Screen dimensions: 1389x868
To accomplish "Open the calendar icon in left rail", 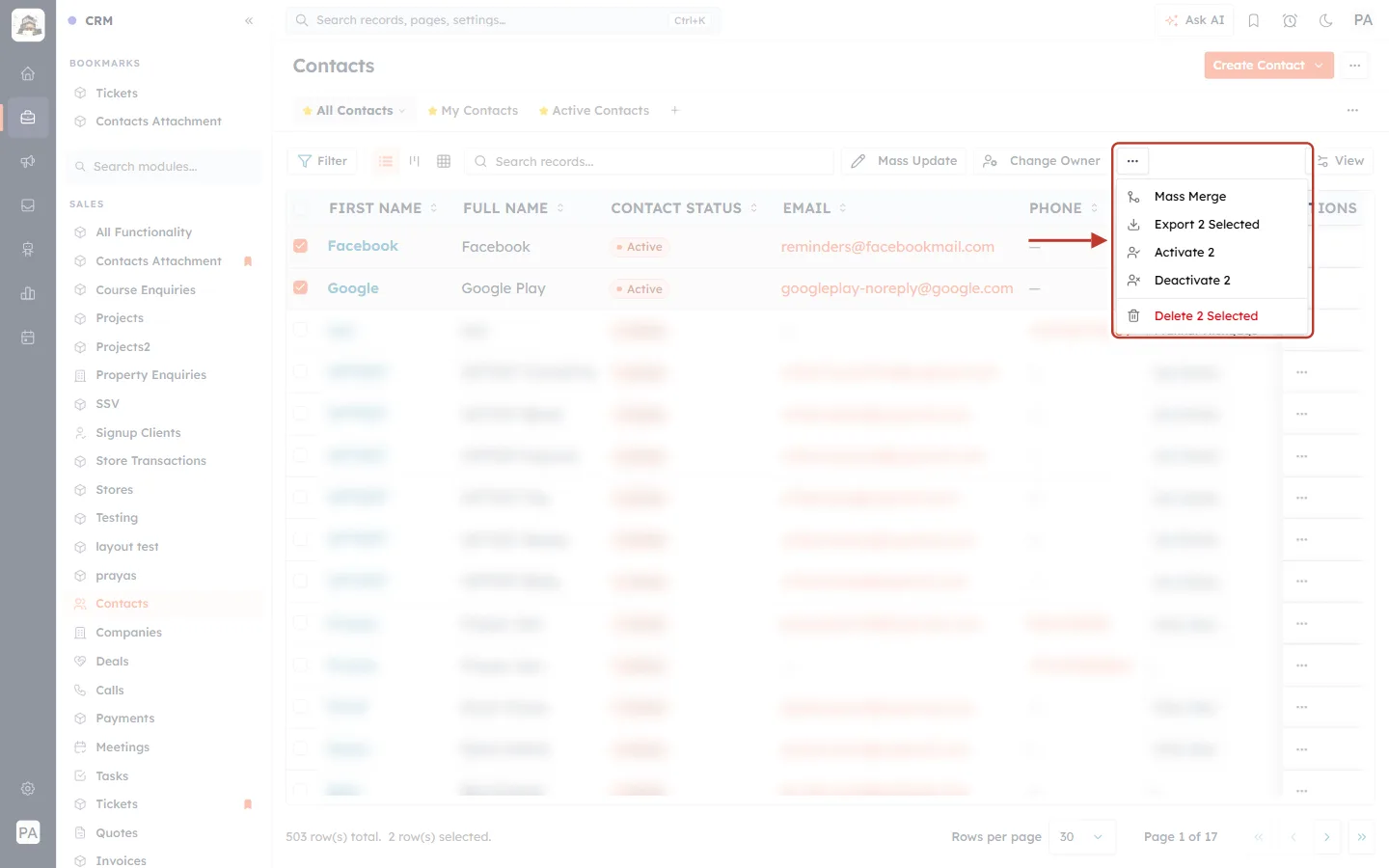I will [28, 338].
